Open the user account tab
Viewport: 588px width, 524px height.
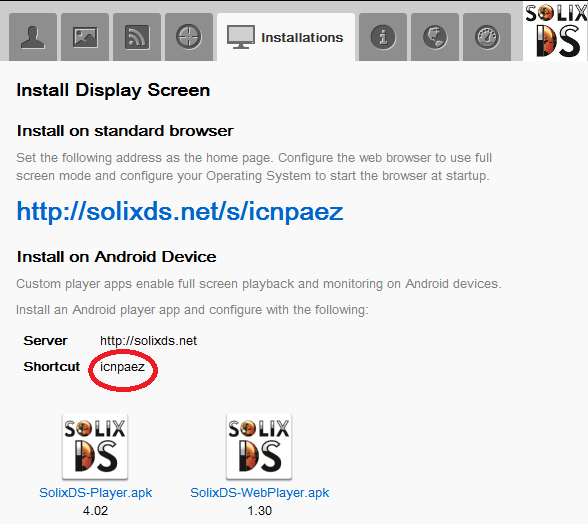(x=33, y=37)
